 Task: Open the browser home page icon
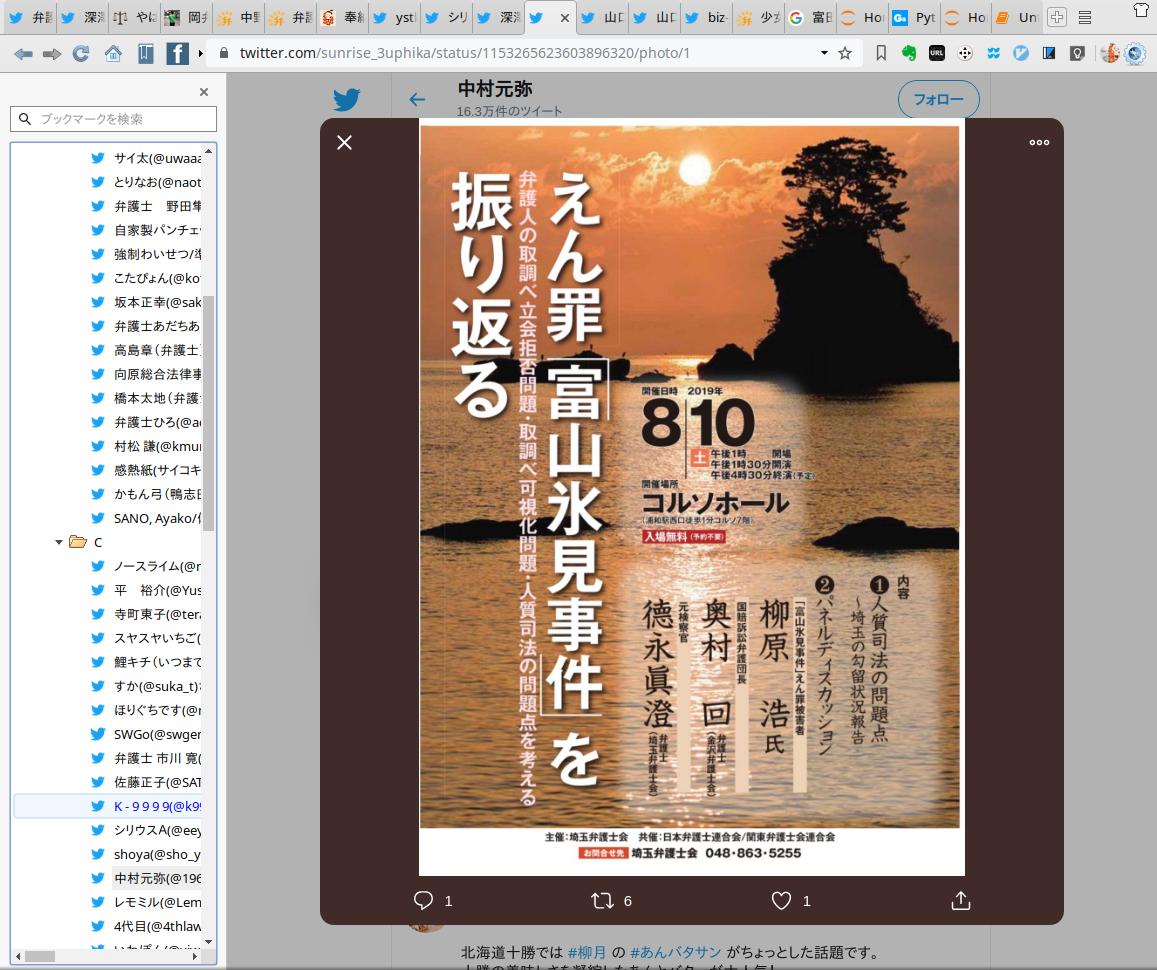pos(113,53)
